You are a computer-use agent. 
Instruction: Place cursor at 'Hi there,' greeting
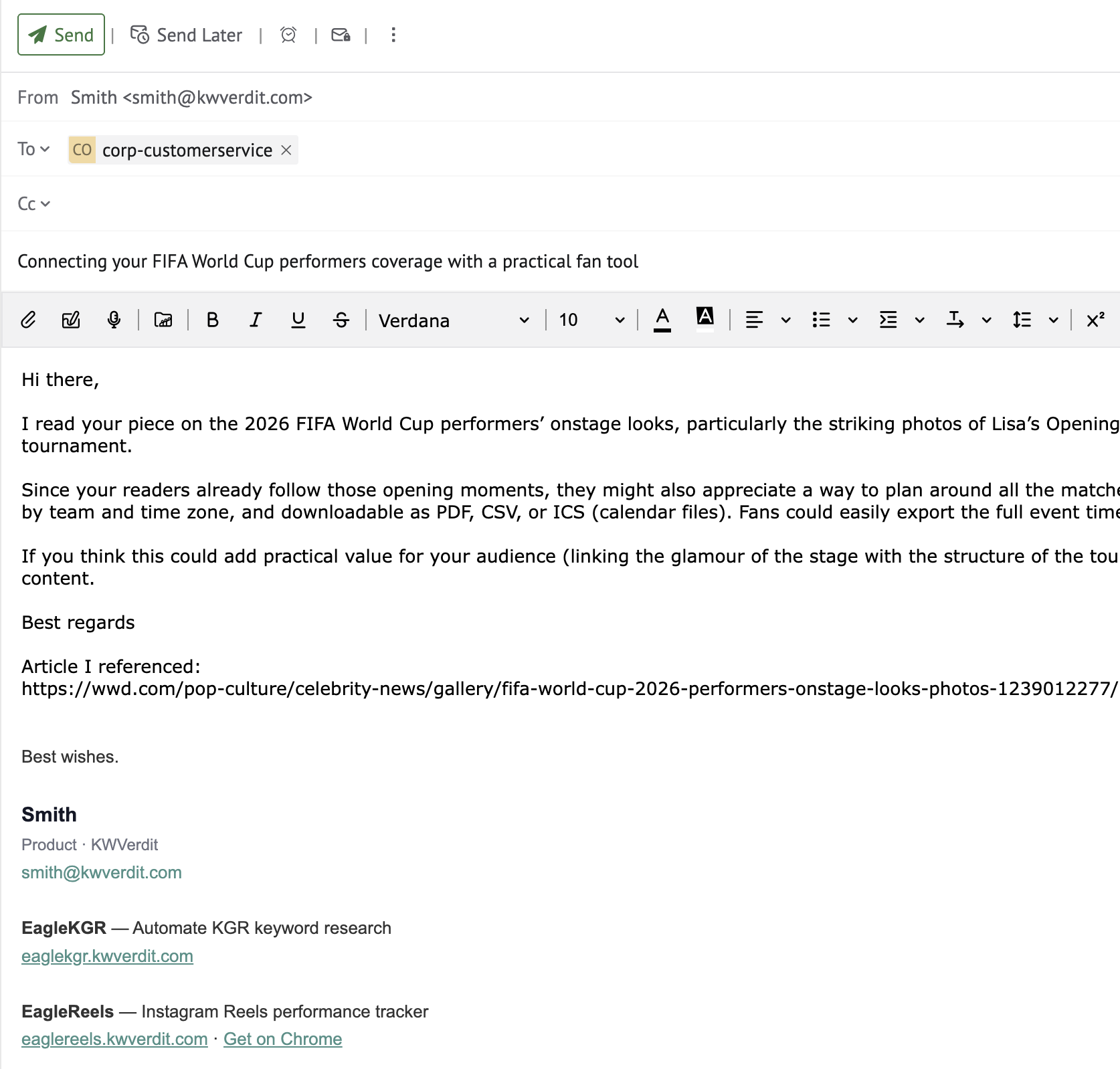coord(60,380)
